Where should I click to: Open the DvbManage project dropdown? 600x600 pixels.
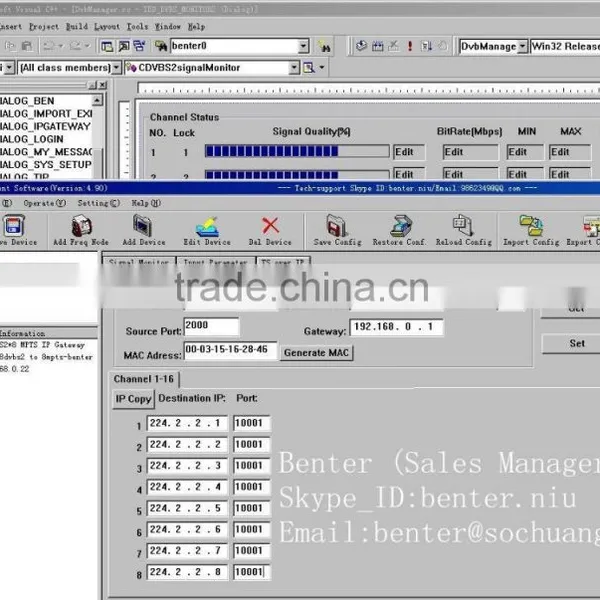[x=523, y=46]
